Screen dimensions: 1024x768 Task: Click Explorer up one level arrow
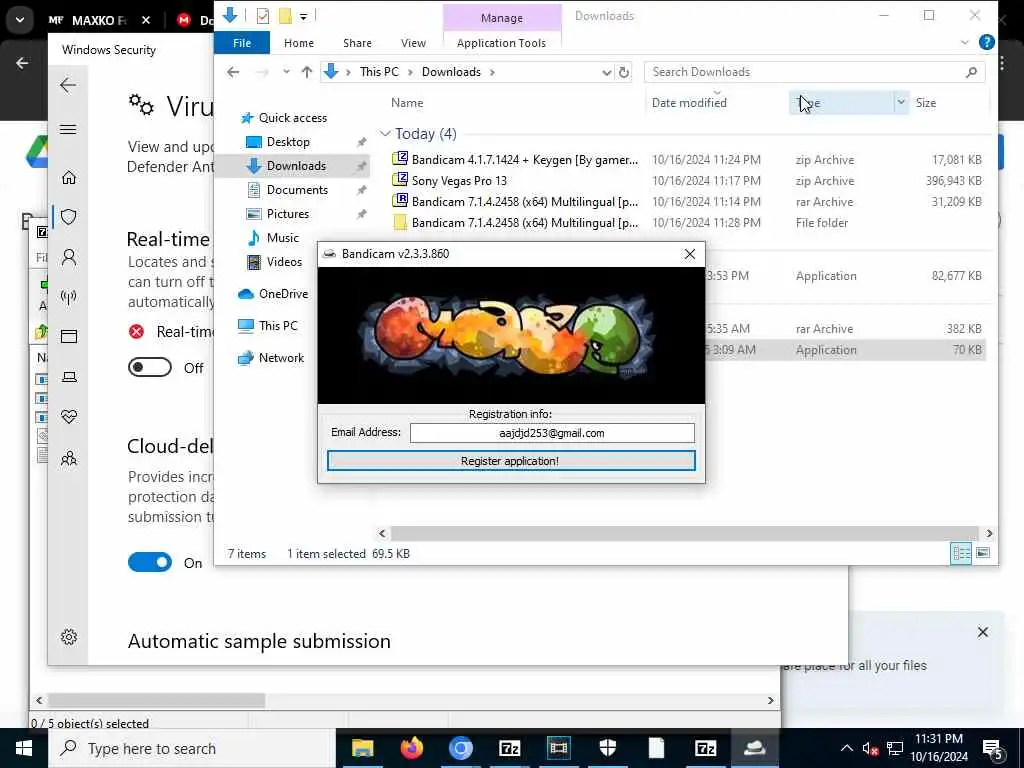[306, 72]
